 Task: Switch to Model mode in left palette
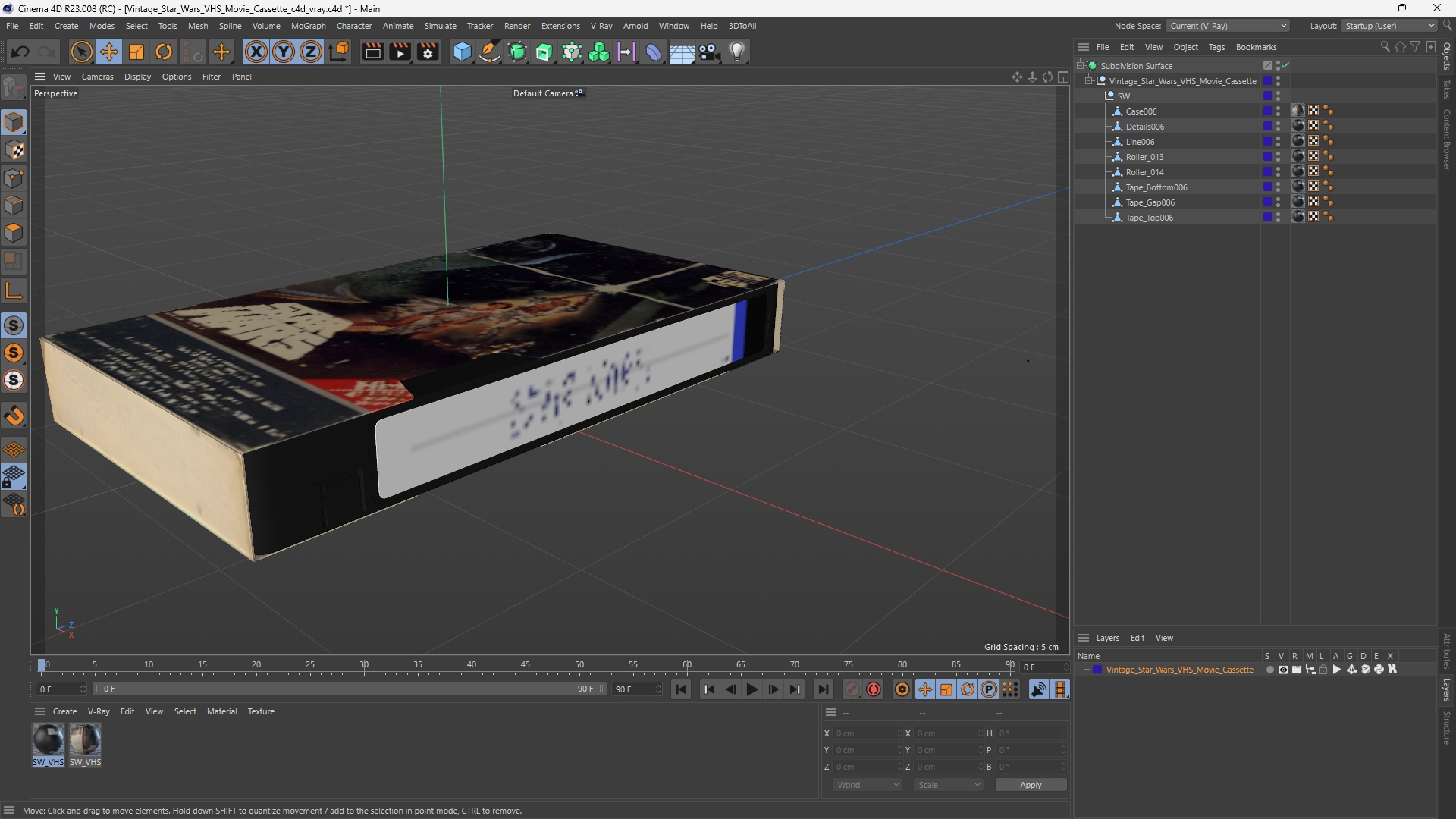pyautogui.click(x=14, y=122)
